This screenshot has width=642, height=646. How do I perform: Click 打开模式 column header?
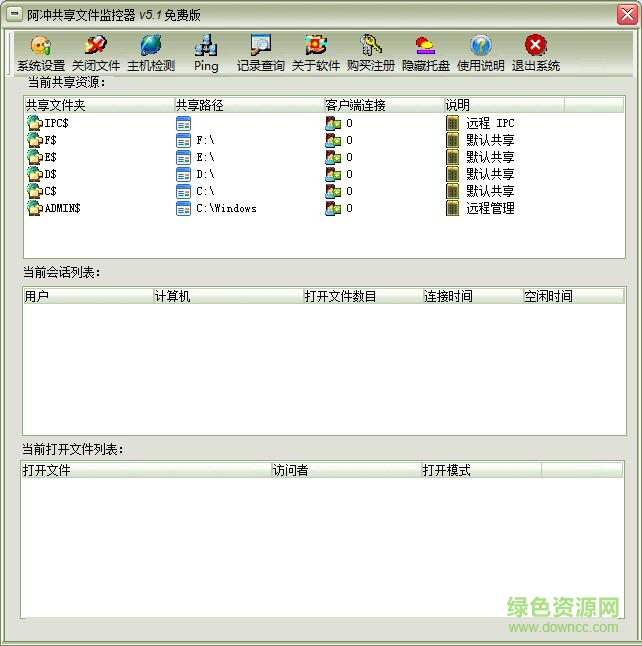click(481, 470)
